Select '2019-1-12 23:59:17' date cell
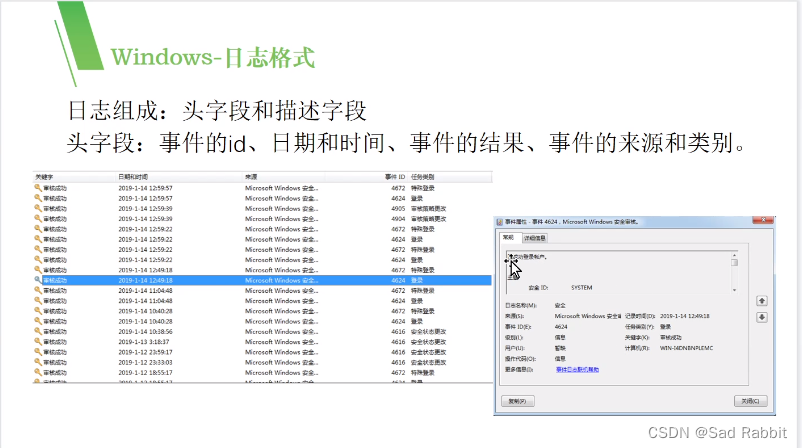The height and width of the screenshot is (448, 802). [x=145, y=352]
